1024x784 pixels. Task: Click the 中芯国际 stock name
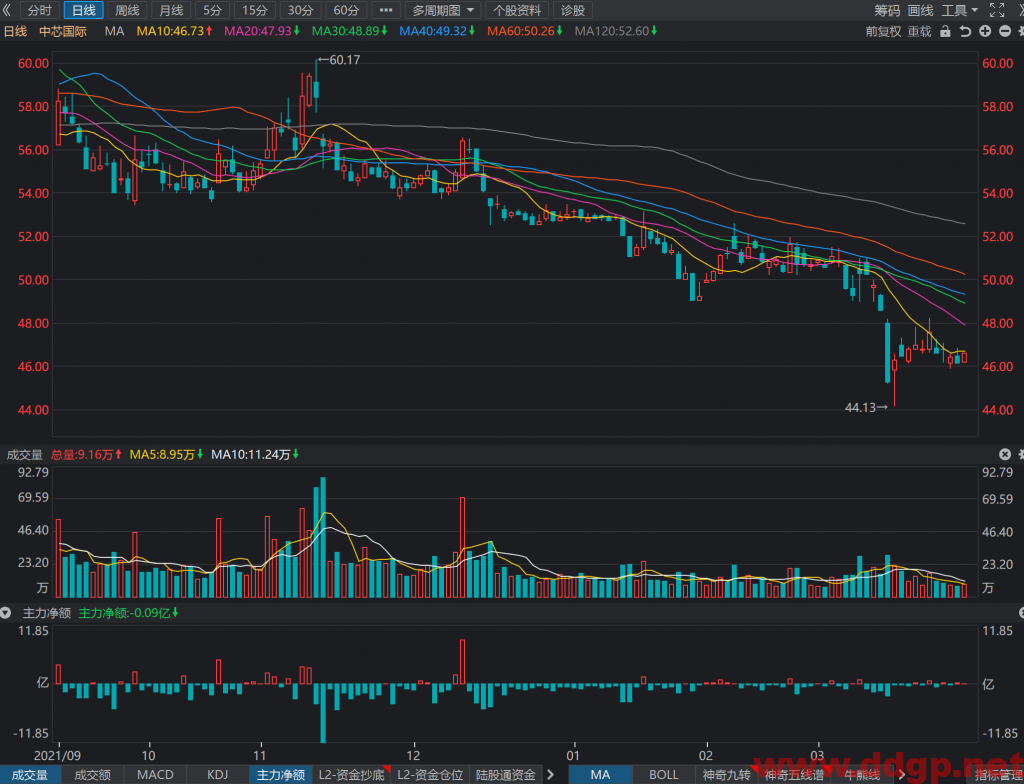tap(63, 31)
